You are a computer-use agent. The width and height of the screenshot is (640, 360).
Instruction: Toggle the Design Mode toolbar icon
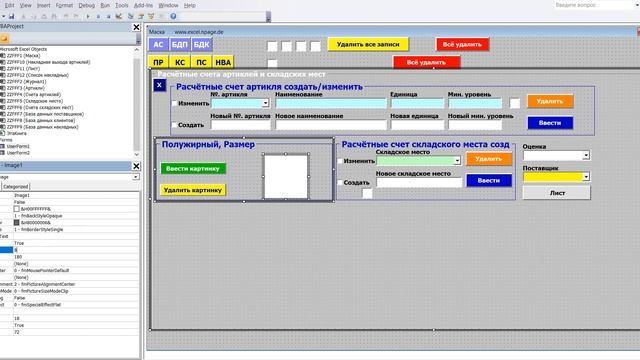[119, 16]
